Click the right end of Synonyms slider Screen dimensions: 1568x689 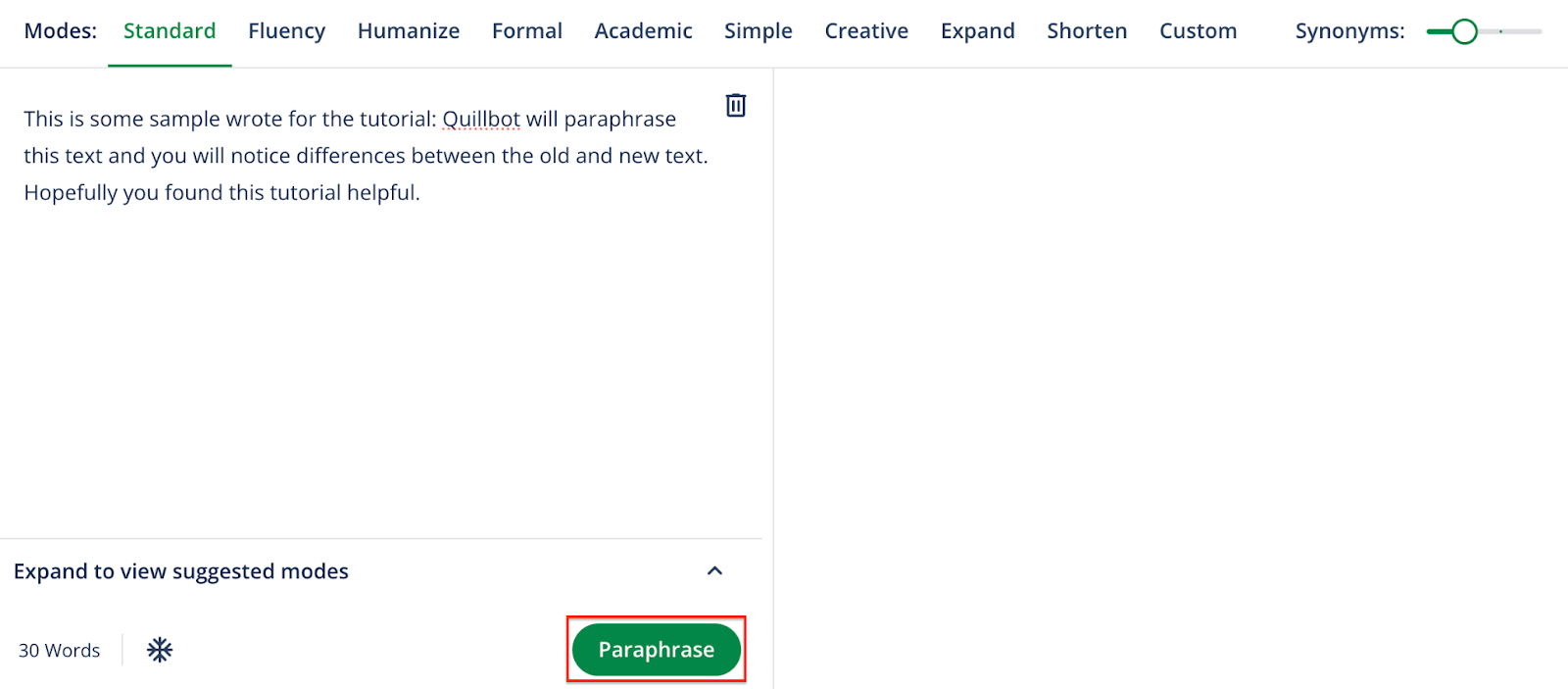pyautogui.click(x=1537, y=32)
